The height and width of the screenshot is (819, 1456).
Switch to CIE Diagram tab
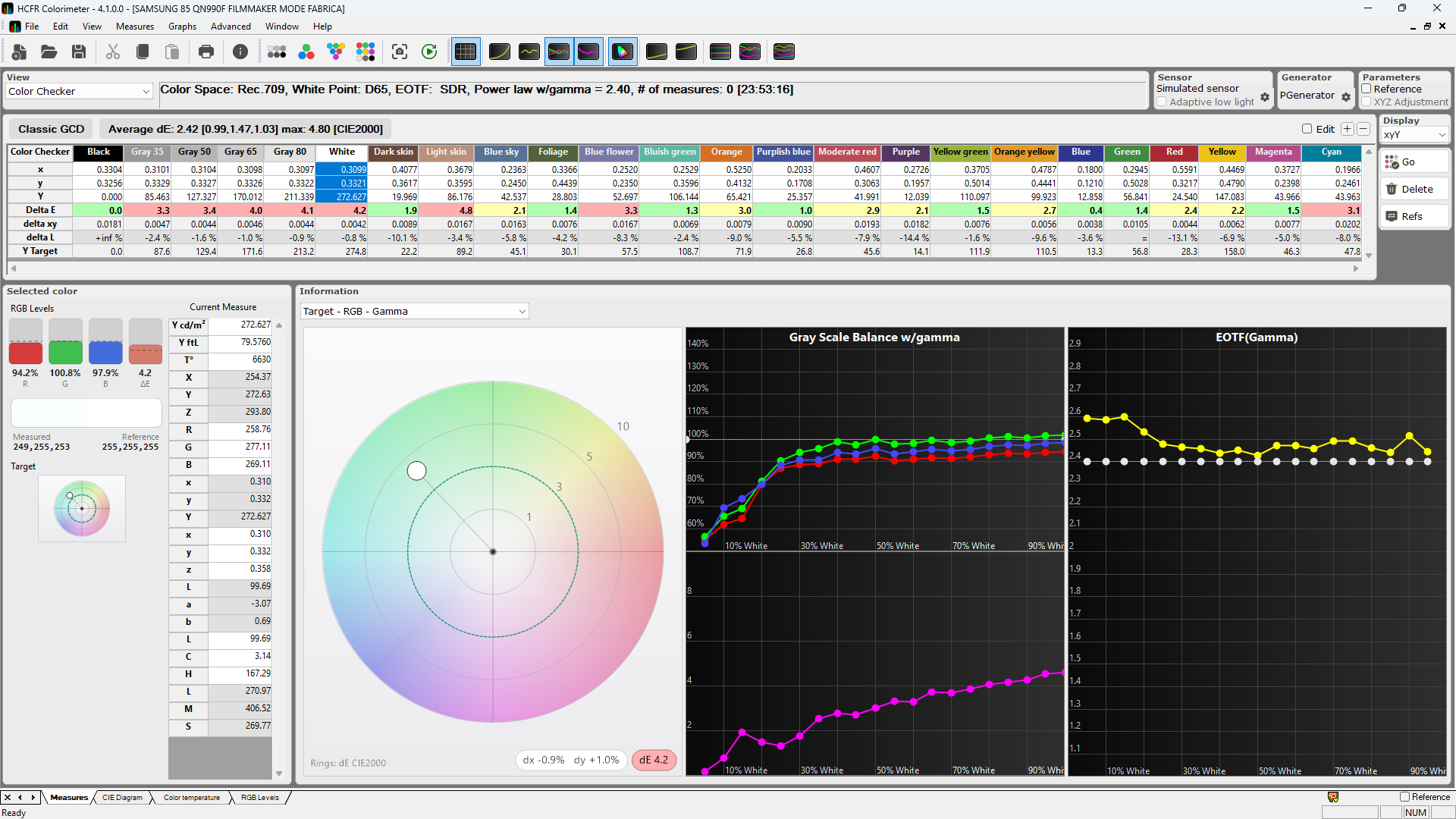coord(122,798)
